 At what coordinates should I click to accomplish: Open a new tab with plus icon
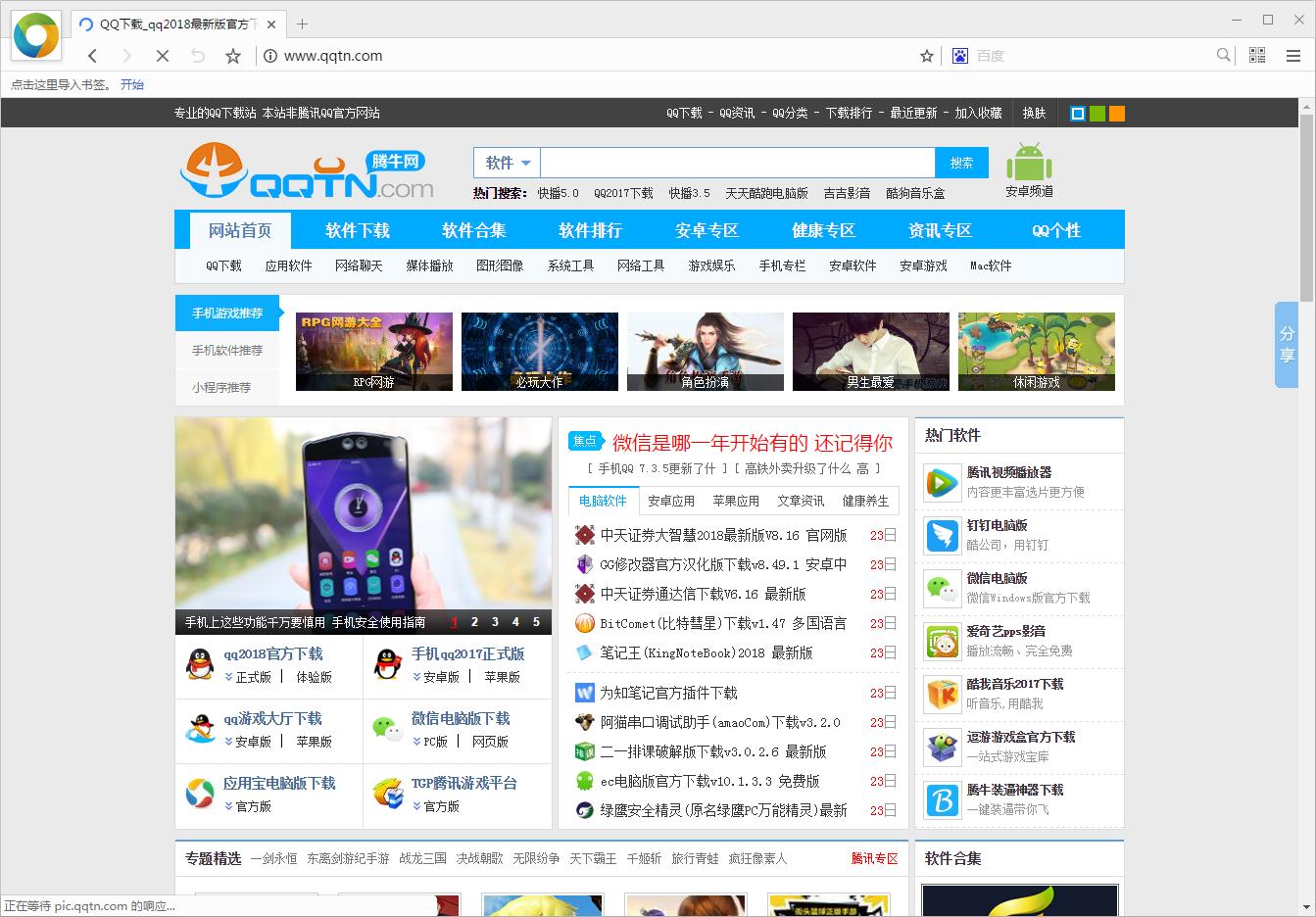coord(302,24)
